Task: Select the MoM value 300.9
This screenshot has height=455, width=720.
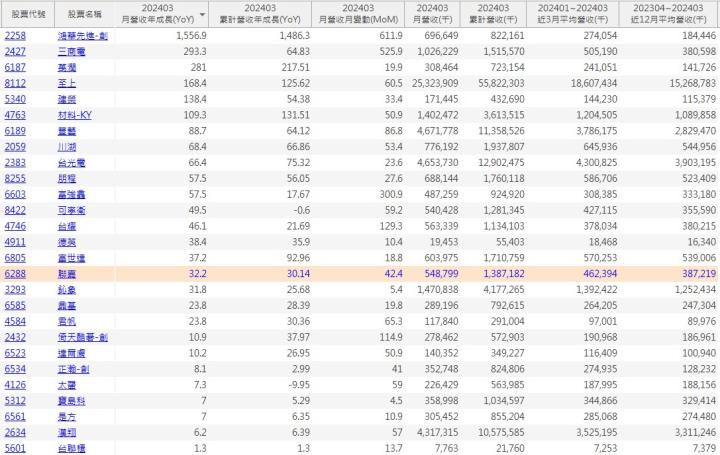Action: [x=391, y=195]
